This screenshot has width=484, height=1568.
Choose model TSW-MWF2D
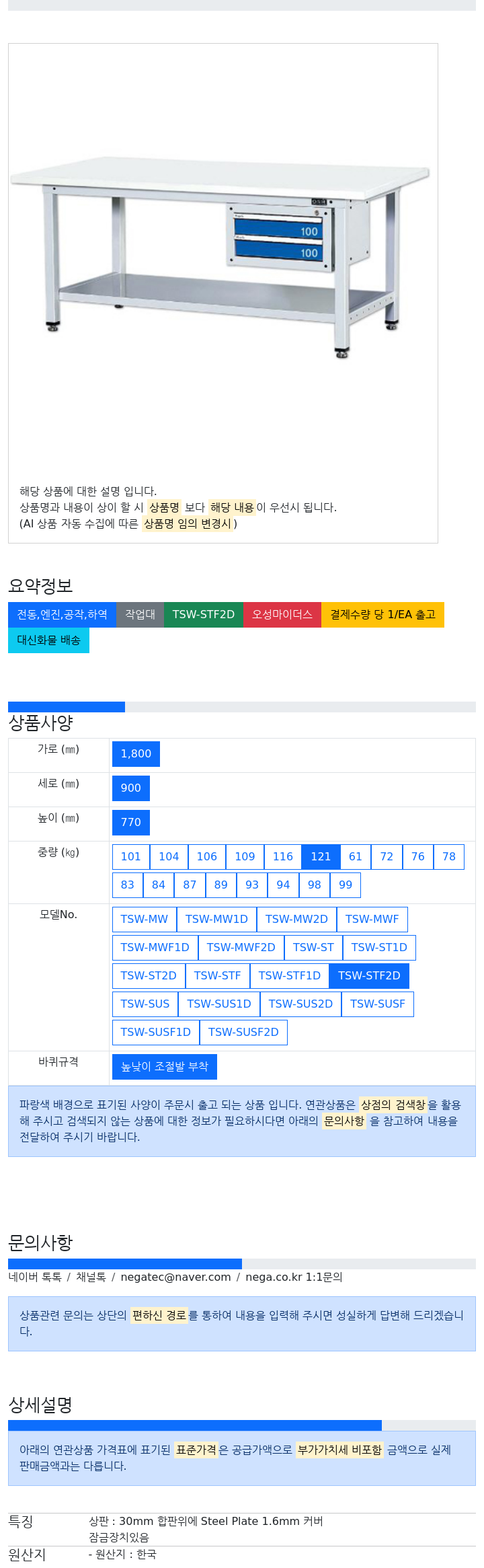point(241,948)
